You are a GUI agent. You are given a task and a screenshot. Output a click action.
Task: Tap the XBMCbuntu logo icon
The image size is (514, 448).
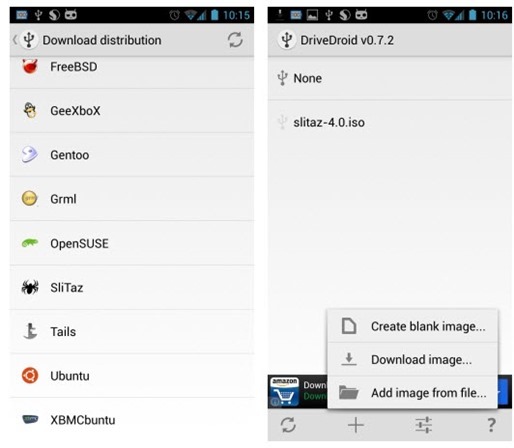pyautogui.click(x=30, y=419)
